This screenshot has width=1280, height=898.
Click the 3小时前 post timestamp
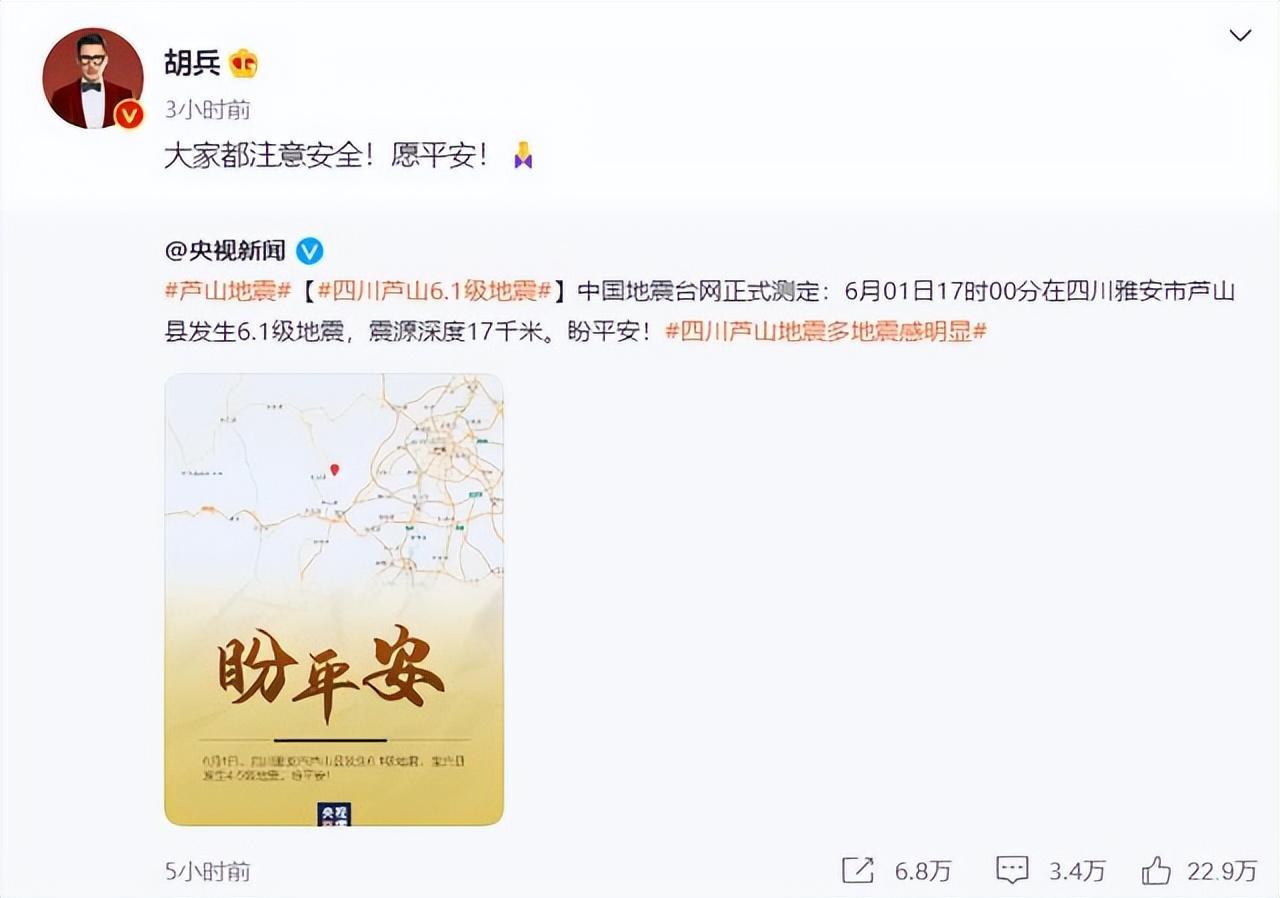pos(207,109)
